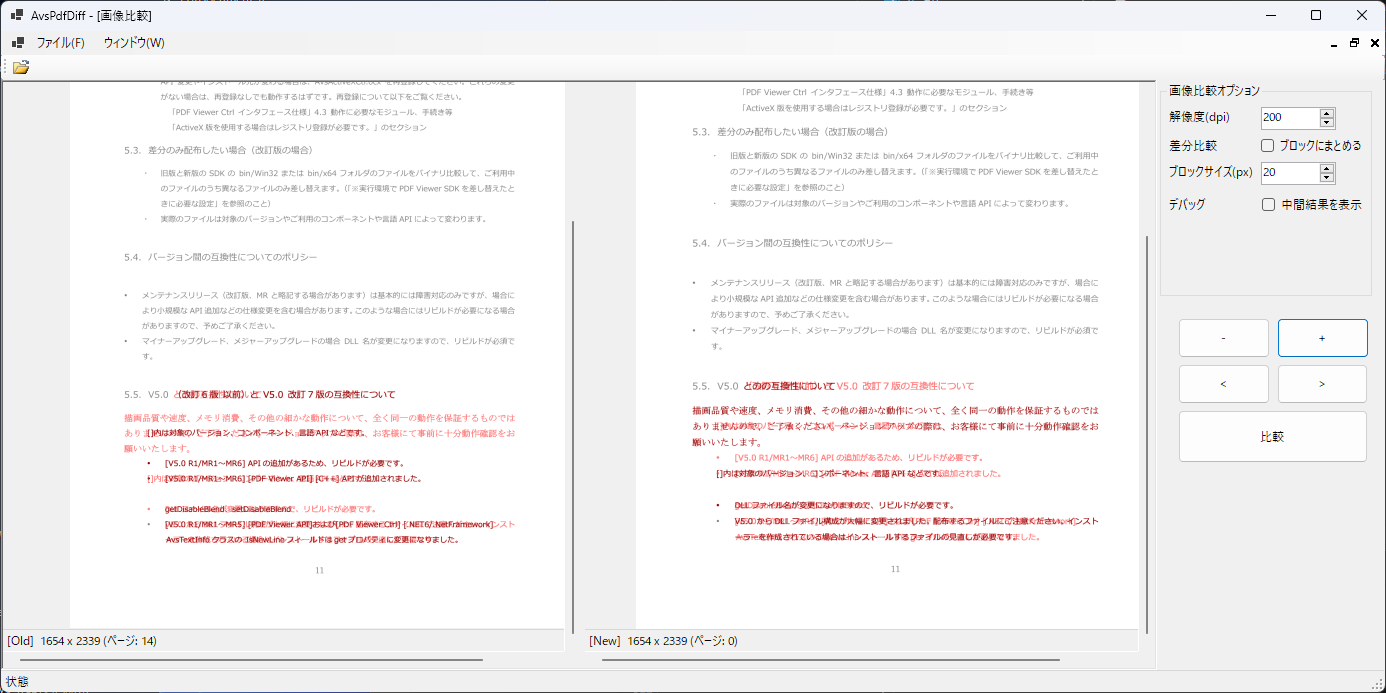Go to next page with the > button
Viewport: 1386px width, 693px height.
1322,384
